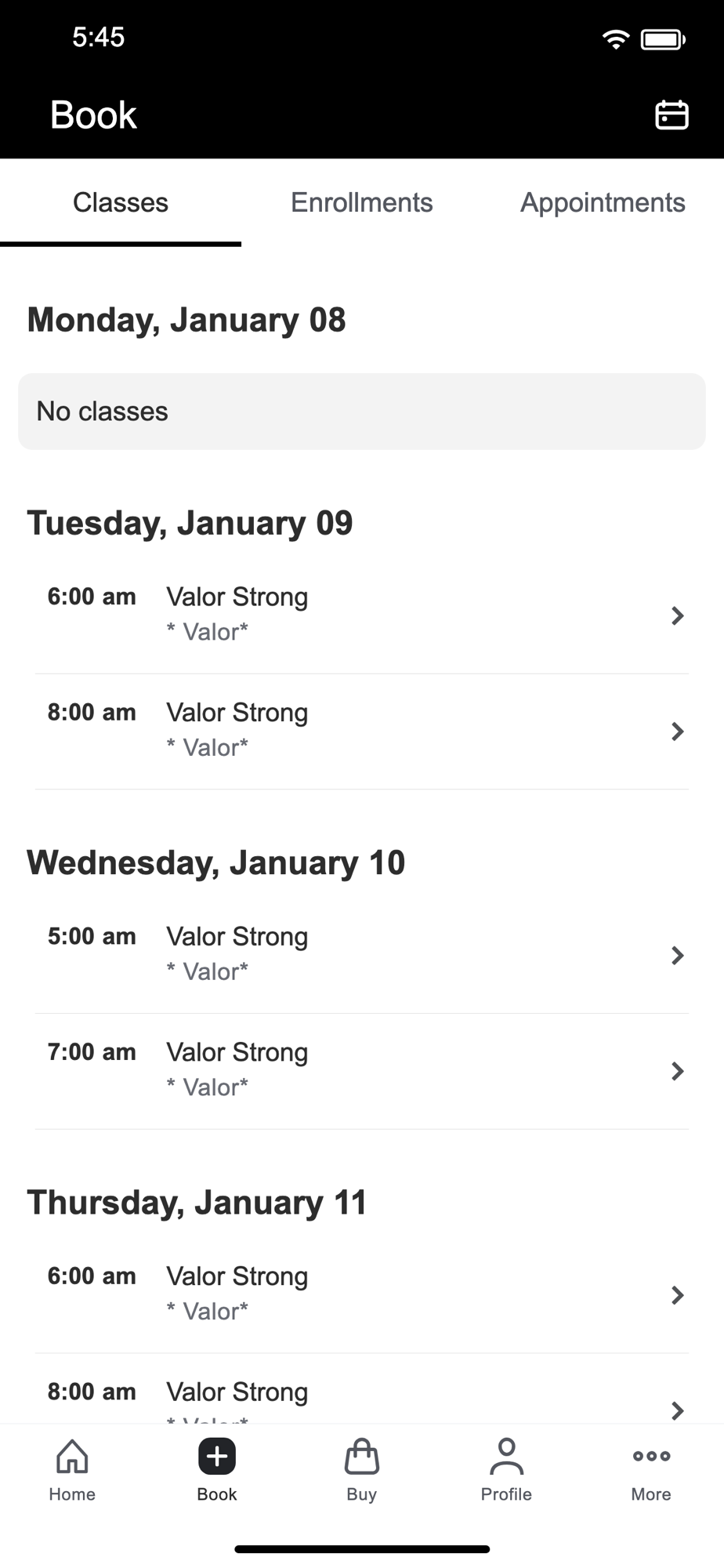Image resolution: width=724 pixels, height=1568 pixels.
Task: Tap the Wi-Fi status icon
Action: (616, 38)
